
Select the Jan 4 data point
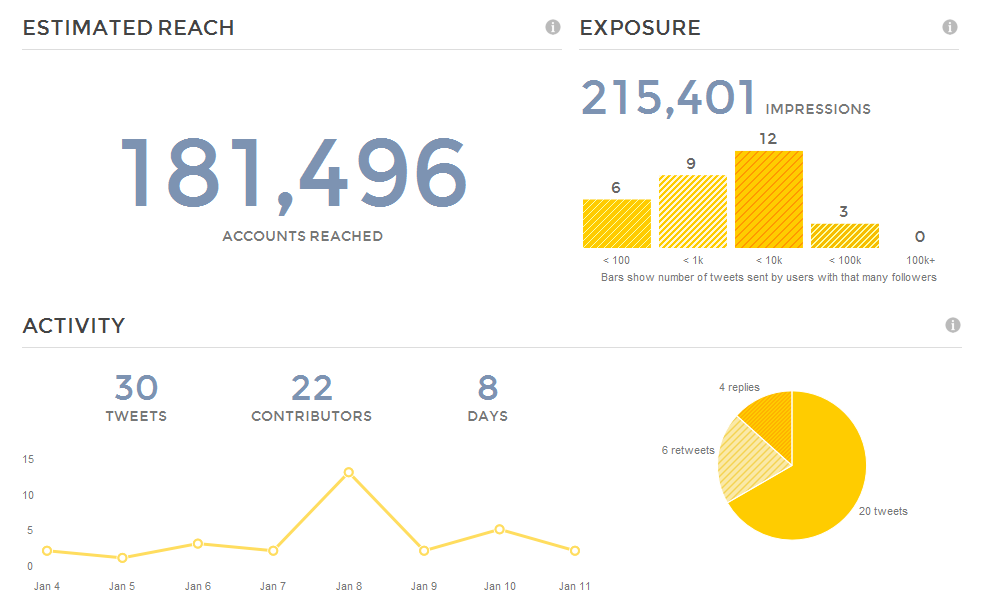[46, 550]
